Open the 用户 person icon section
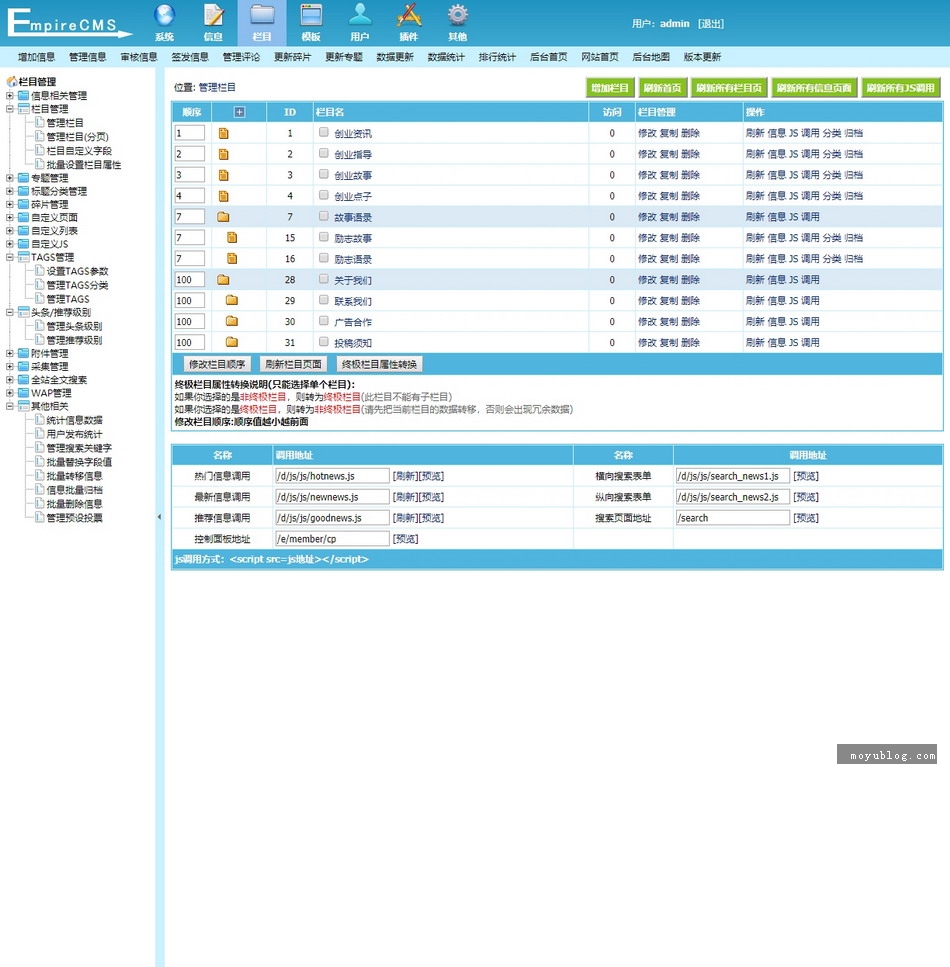This screenshot has height=967, width=950. (x=360, y=22)
